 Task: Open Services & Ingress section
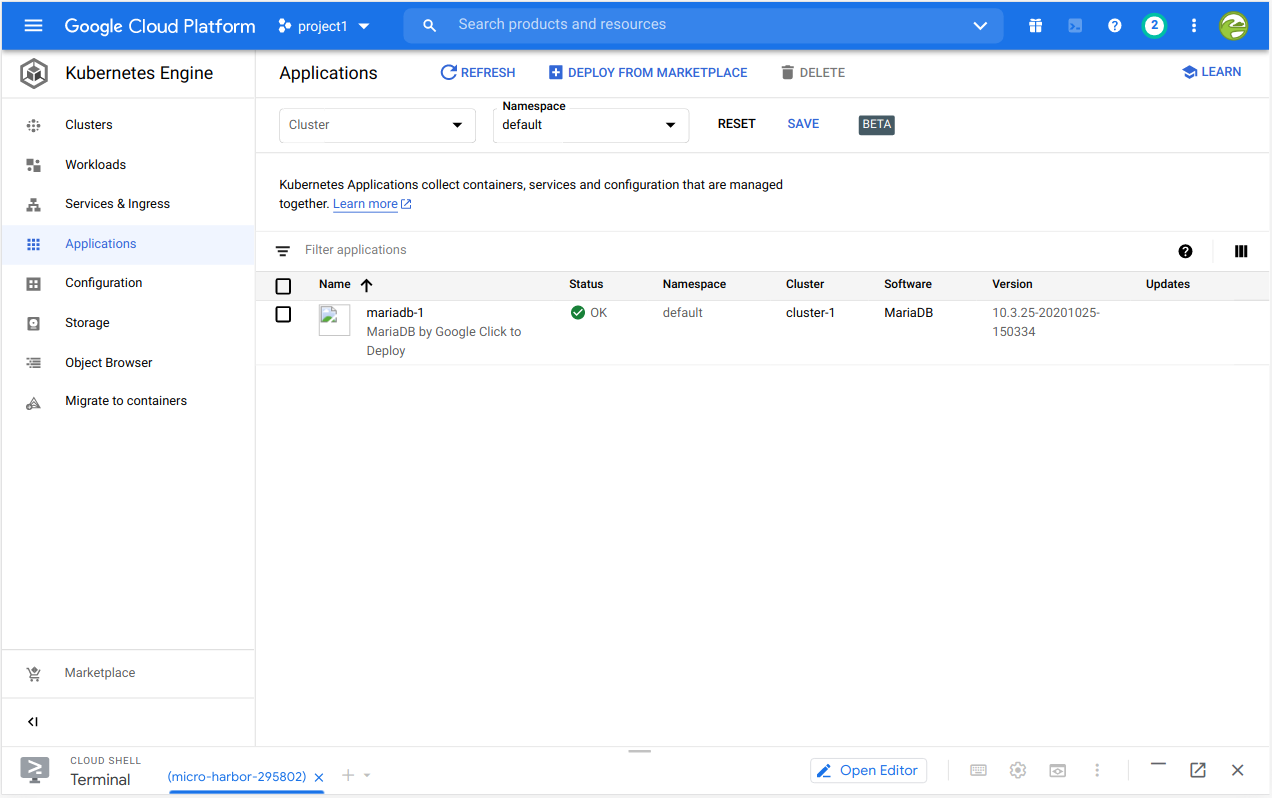pos(117,204)
